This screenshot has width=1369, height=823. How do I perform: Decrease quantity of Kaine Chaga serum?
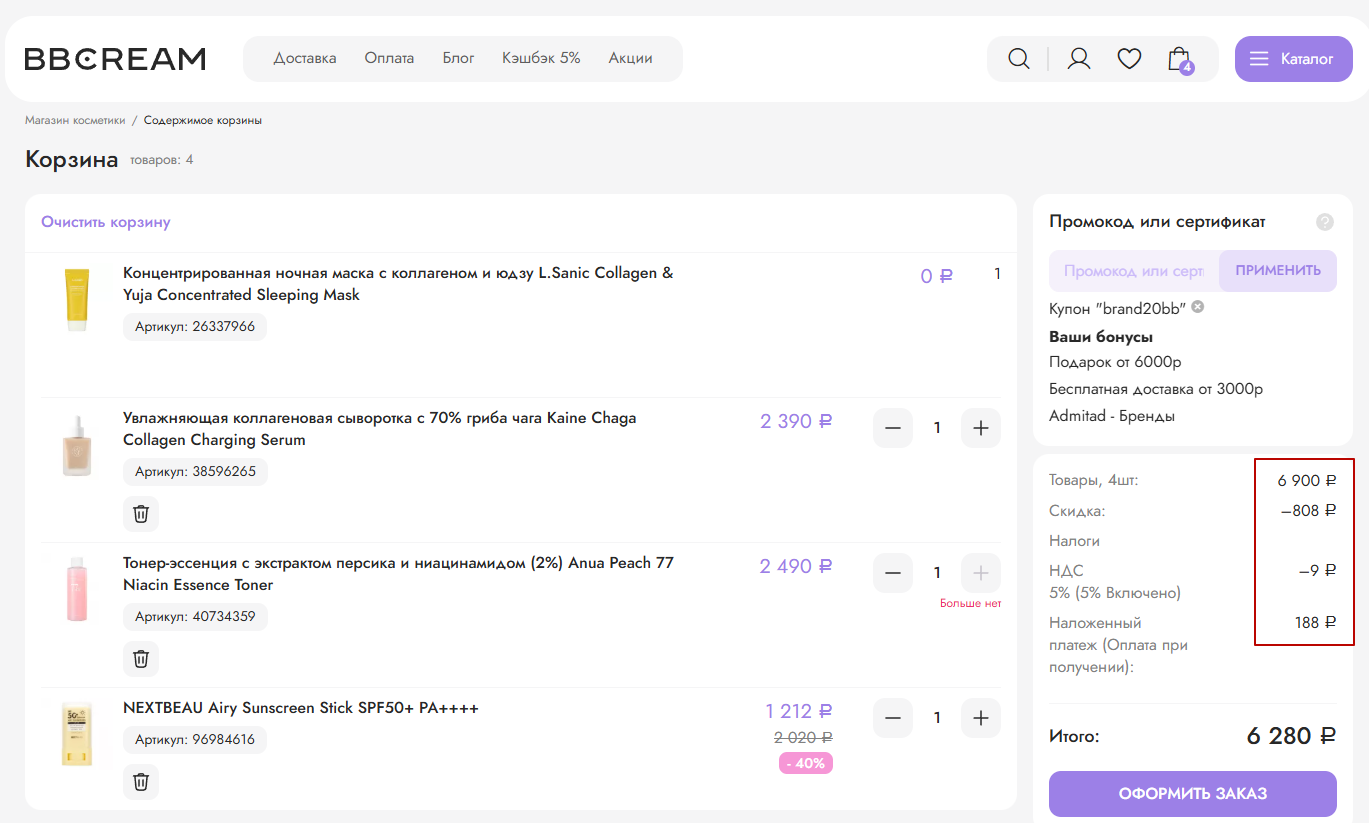893,428
